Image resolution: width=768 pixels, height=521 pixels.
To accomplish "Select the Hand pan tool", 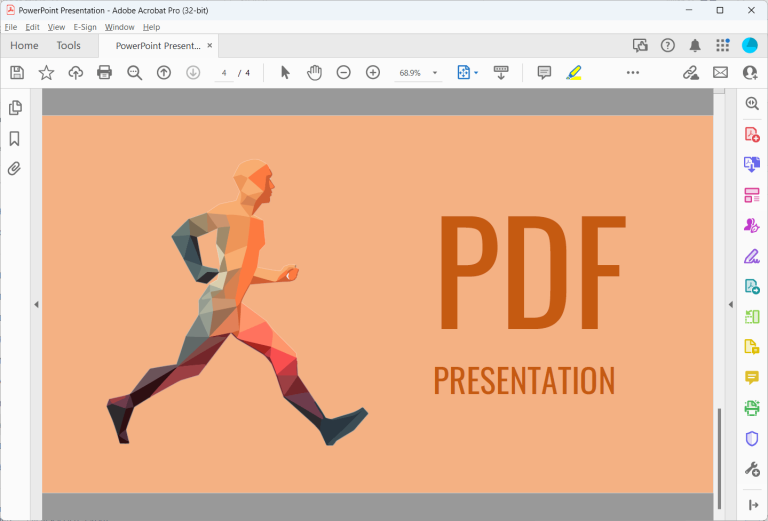I will pos(314,72).
